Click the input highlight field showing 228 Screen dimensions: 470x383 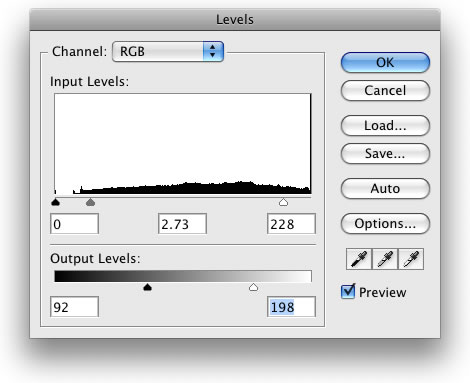coord(291,224)
